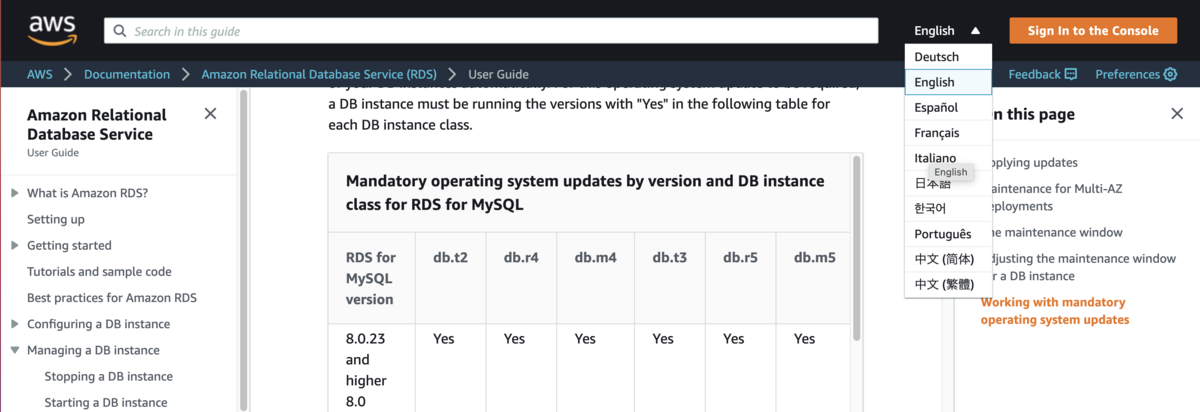The height and width of the screenshot is (412, 1200).
Task: Click the table's vertical scrollbar
Action: click(x=856, y=248)
